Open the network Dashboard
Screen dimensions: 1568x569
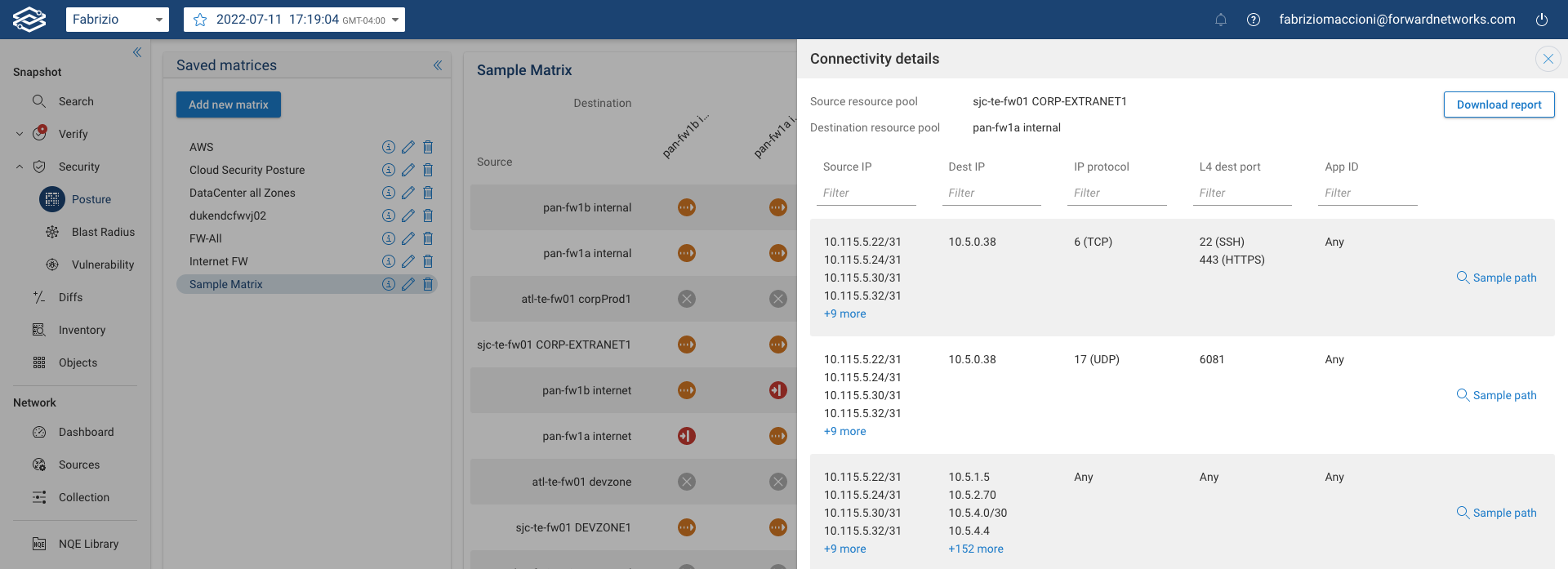[86, 432]
